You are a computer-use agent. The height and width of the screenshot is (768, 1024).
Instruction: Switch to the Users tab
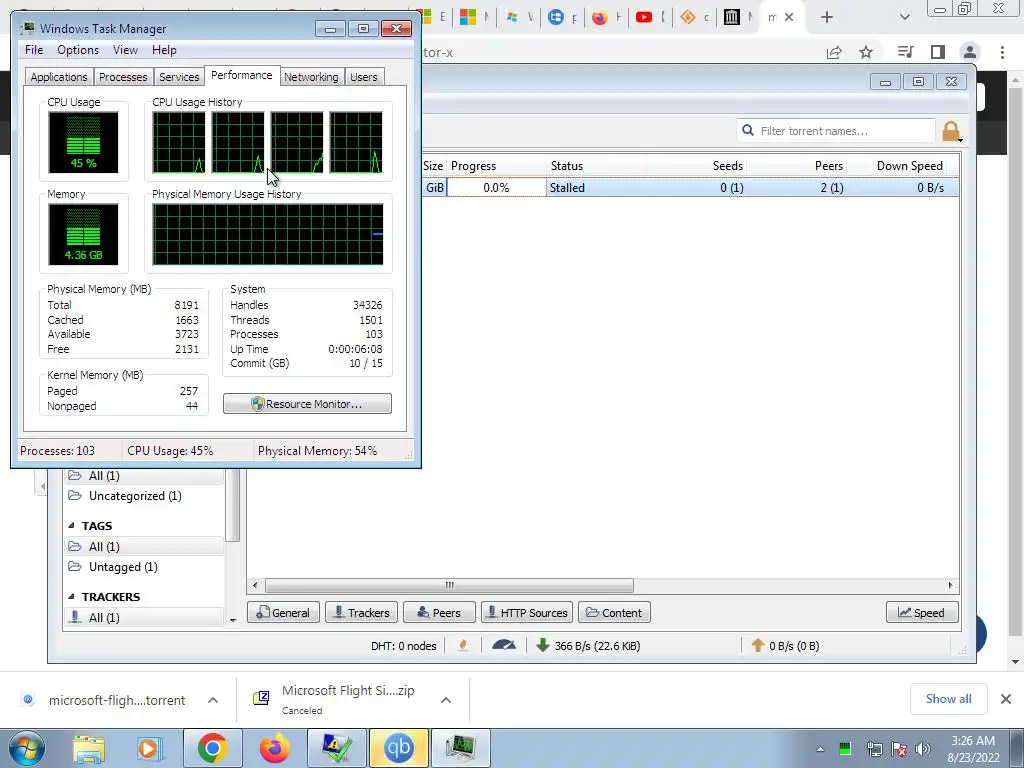364,77
